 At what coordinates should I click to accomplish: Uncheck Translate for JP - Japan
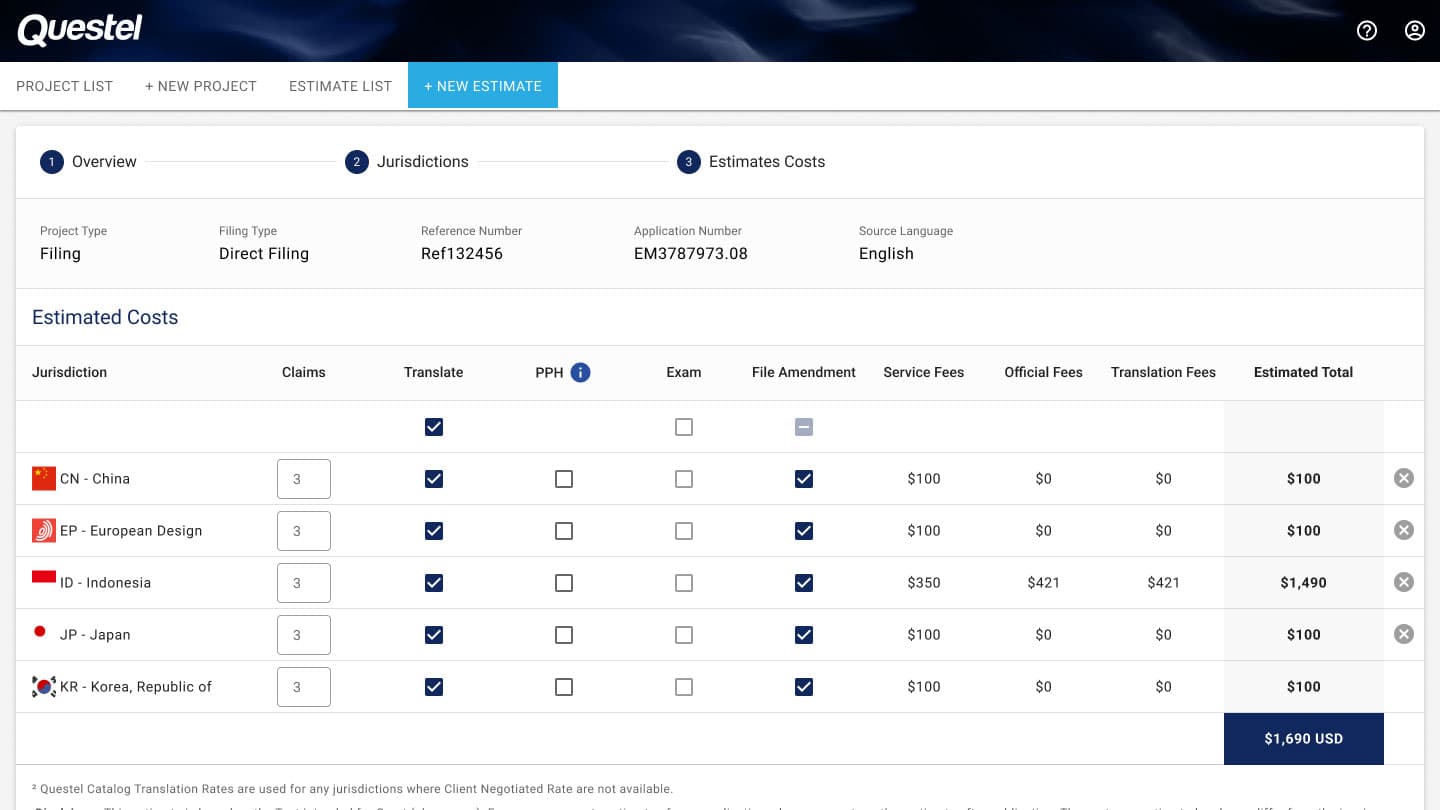pyautogui.click(x=434, y=635)
